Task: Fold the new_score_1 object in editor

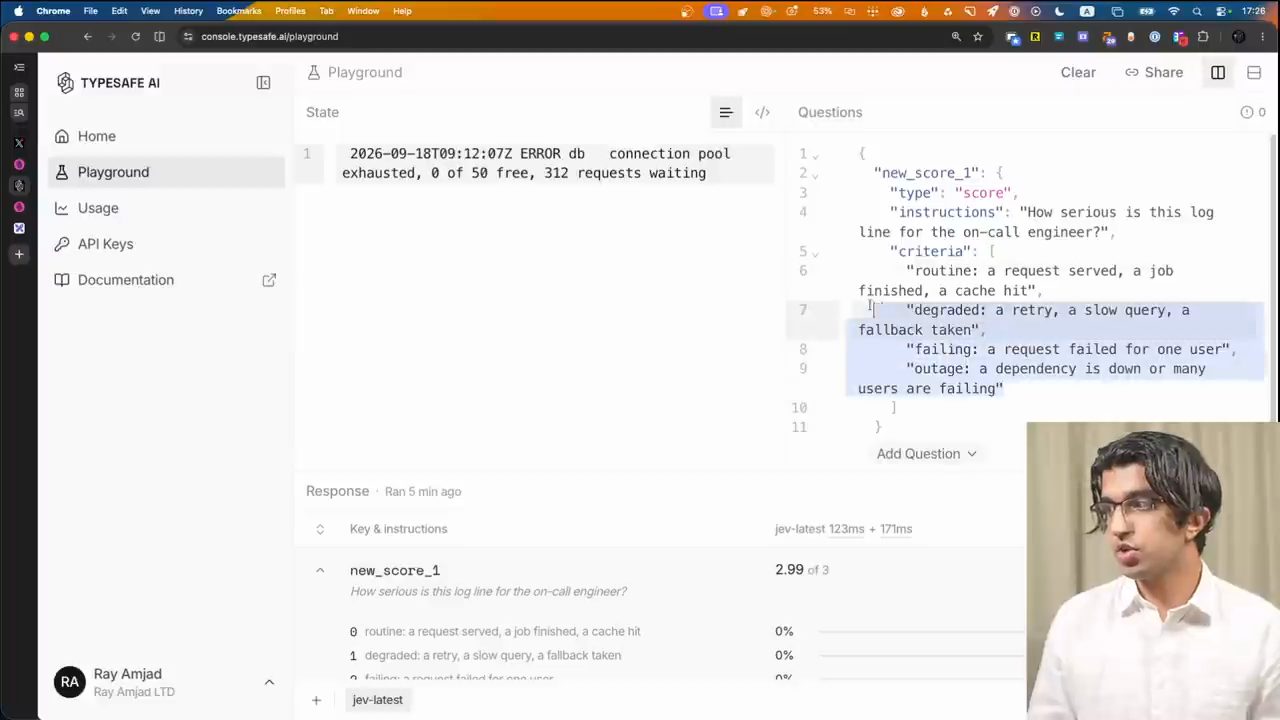Action: [815, 174]
